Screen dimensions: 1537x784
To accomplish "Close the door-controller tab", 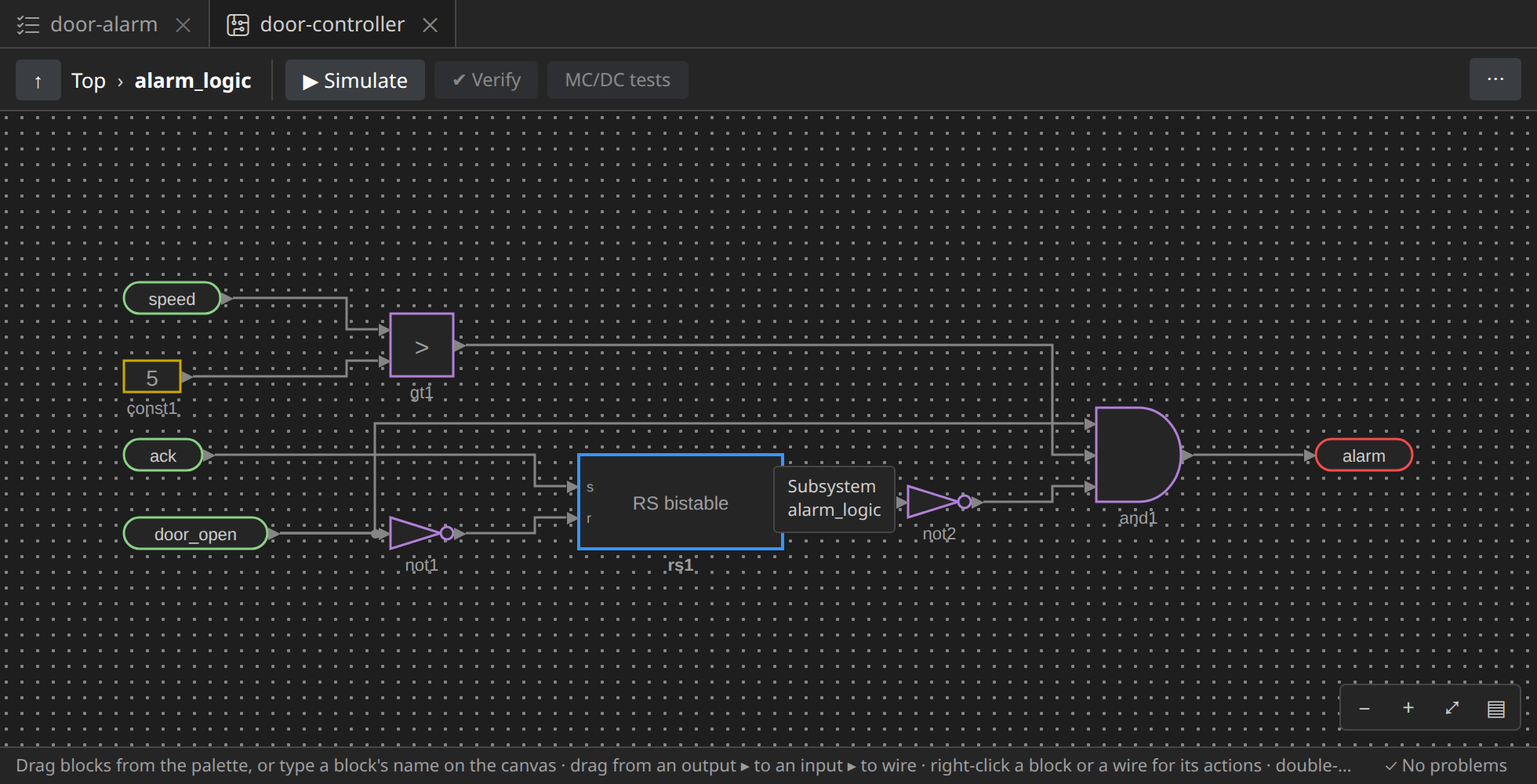I will click(x=430, y=25).
